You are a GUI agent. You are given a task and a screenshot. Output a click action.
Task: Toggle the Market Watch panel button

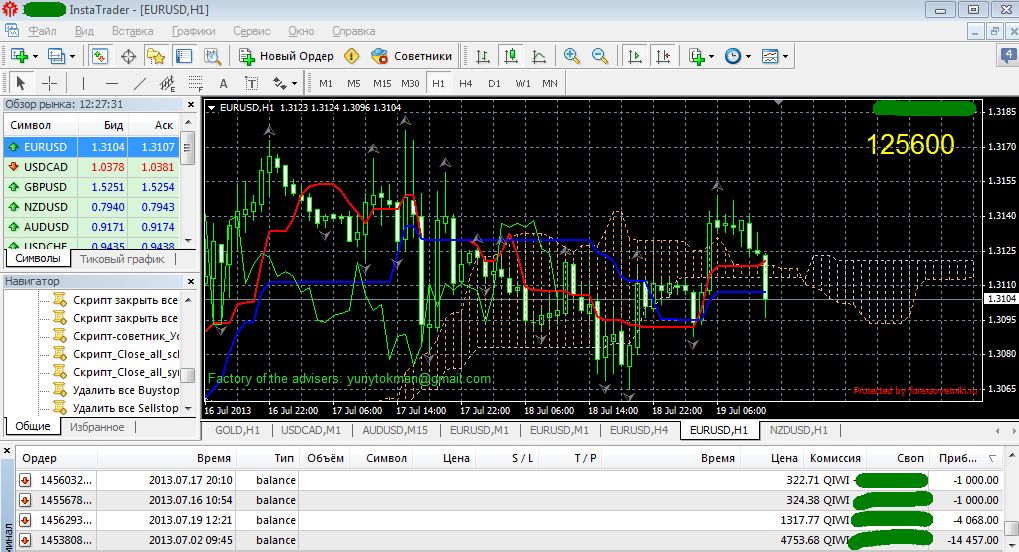tap(99, 56)
